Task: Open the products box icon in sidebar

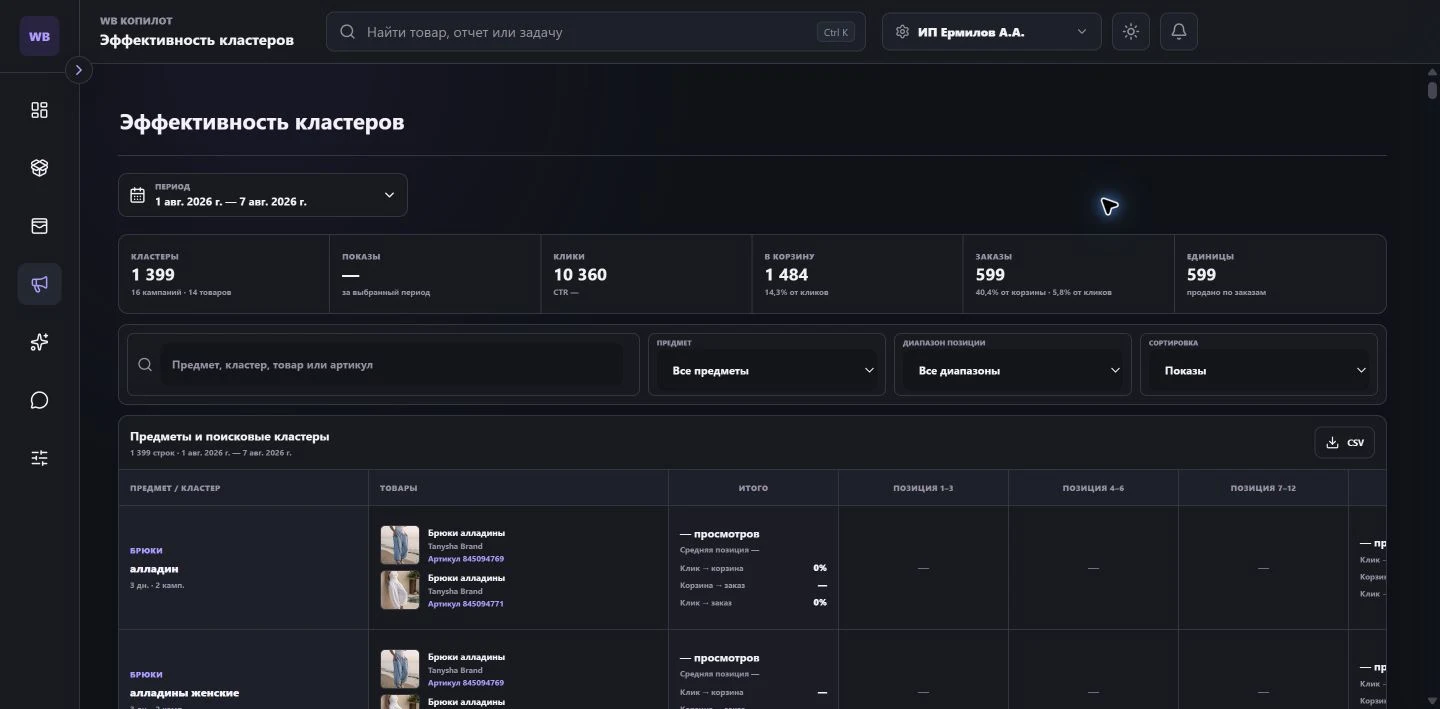Action: click(39, 168)
